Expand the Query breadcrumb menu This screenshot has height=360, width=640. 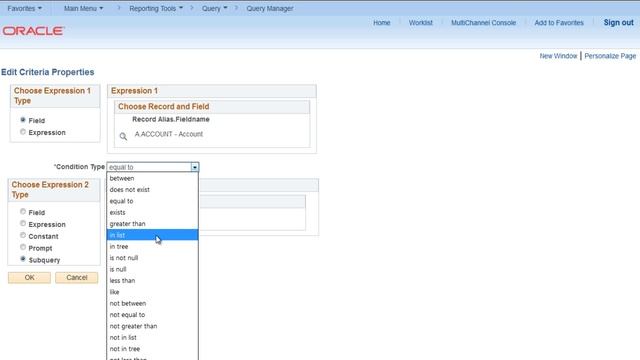214,8
